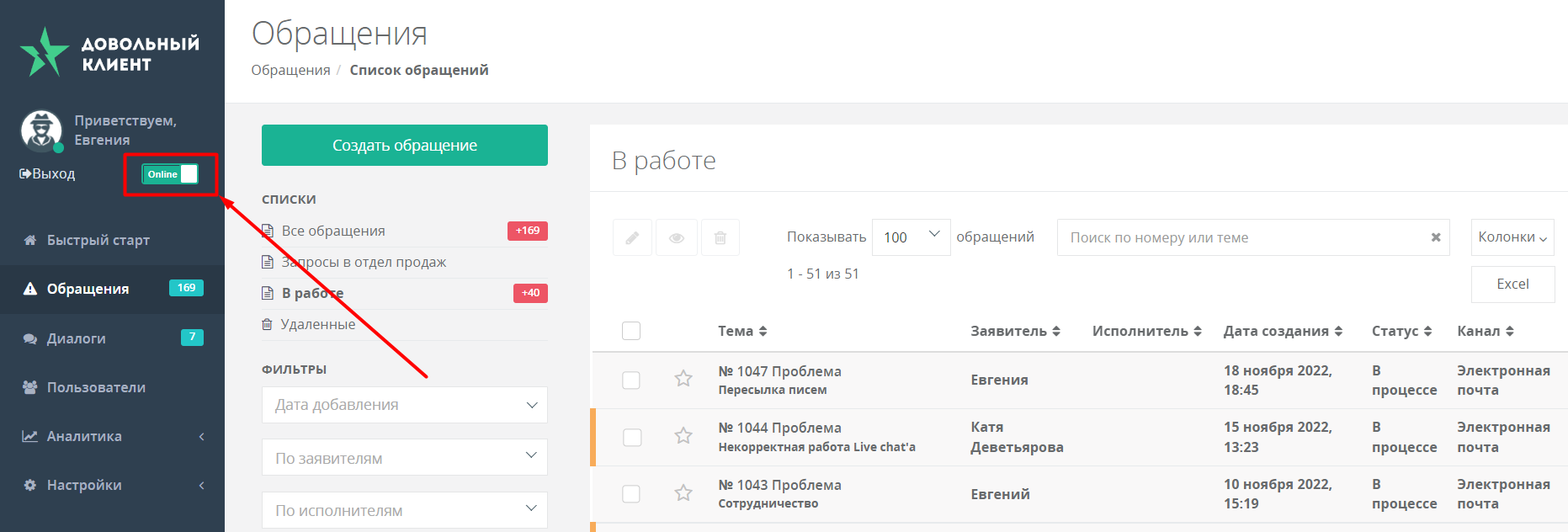Sort by the Канал column
Screen dimensions: 1568x532
(x=1486, y=331)
